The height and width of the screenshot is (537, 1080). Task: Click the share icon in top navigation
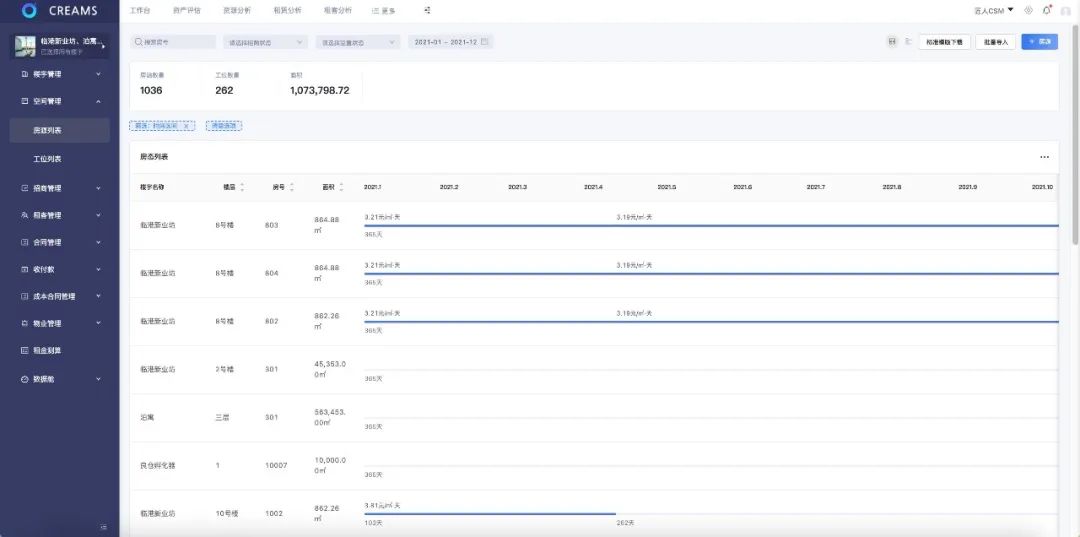[427, 10]
